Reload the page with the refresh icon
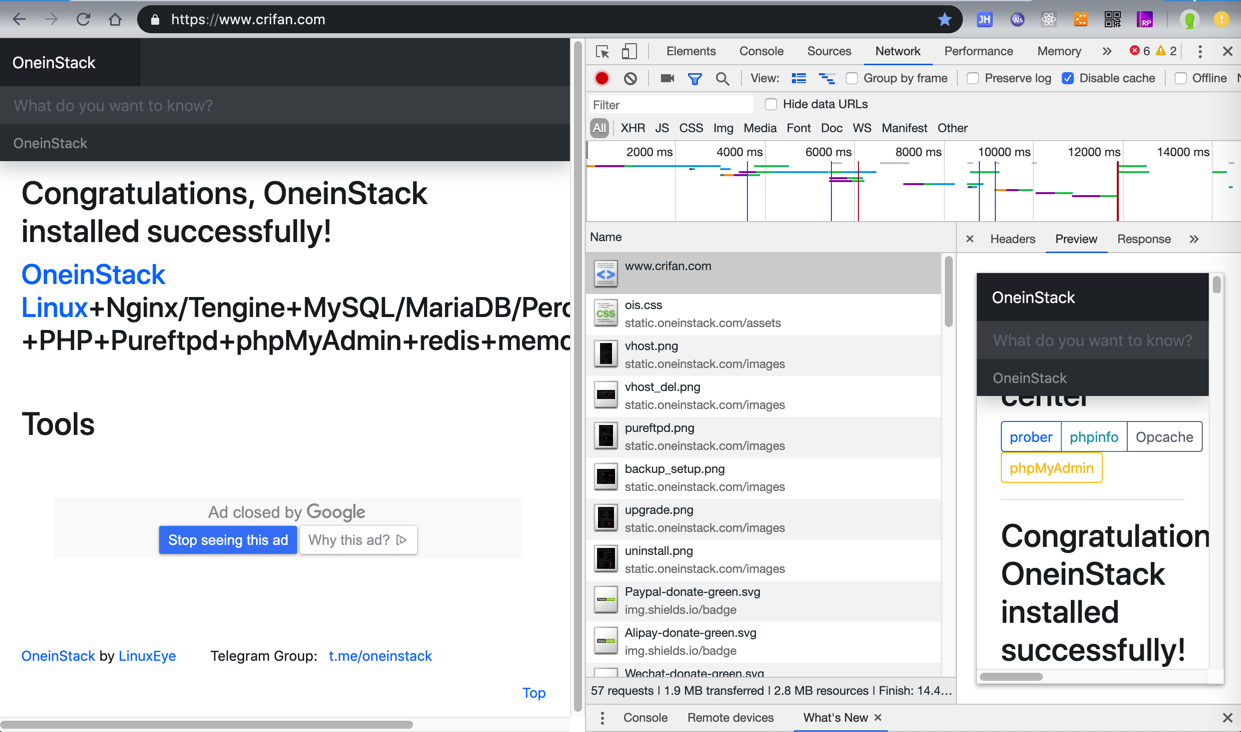 tap(83, 19)
